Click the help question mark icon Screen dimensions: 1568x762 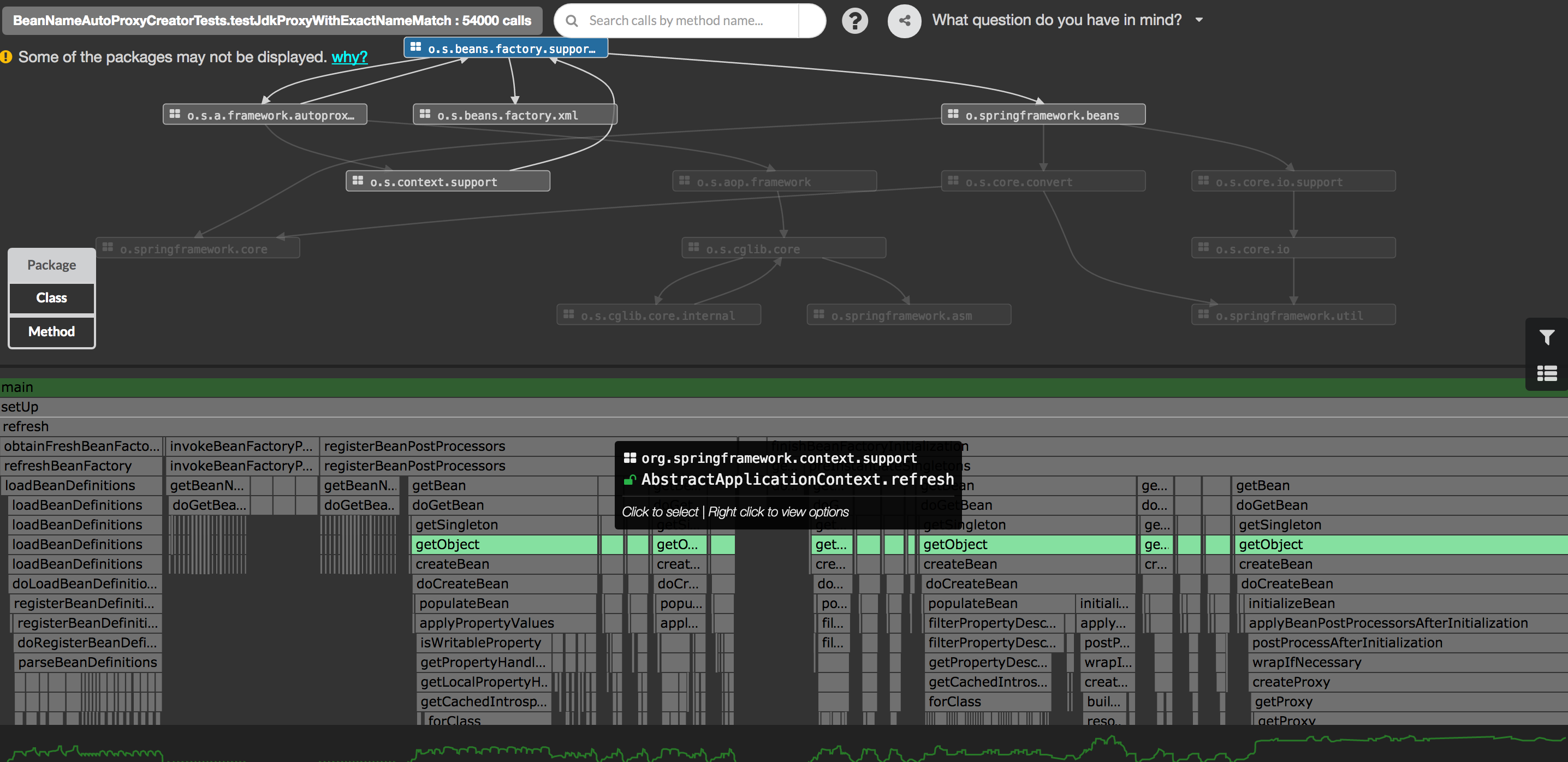tap(854, 21)
